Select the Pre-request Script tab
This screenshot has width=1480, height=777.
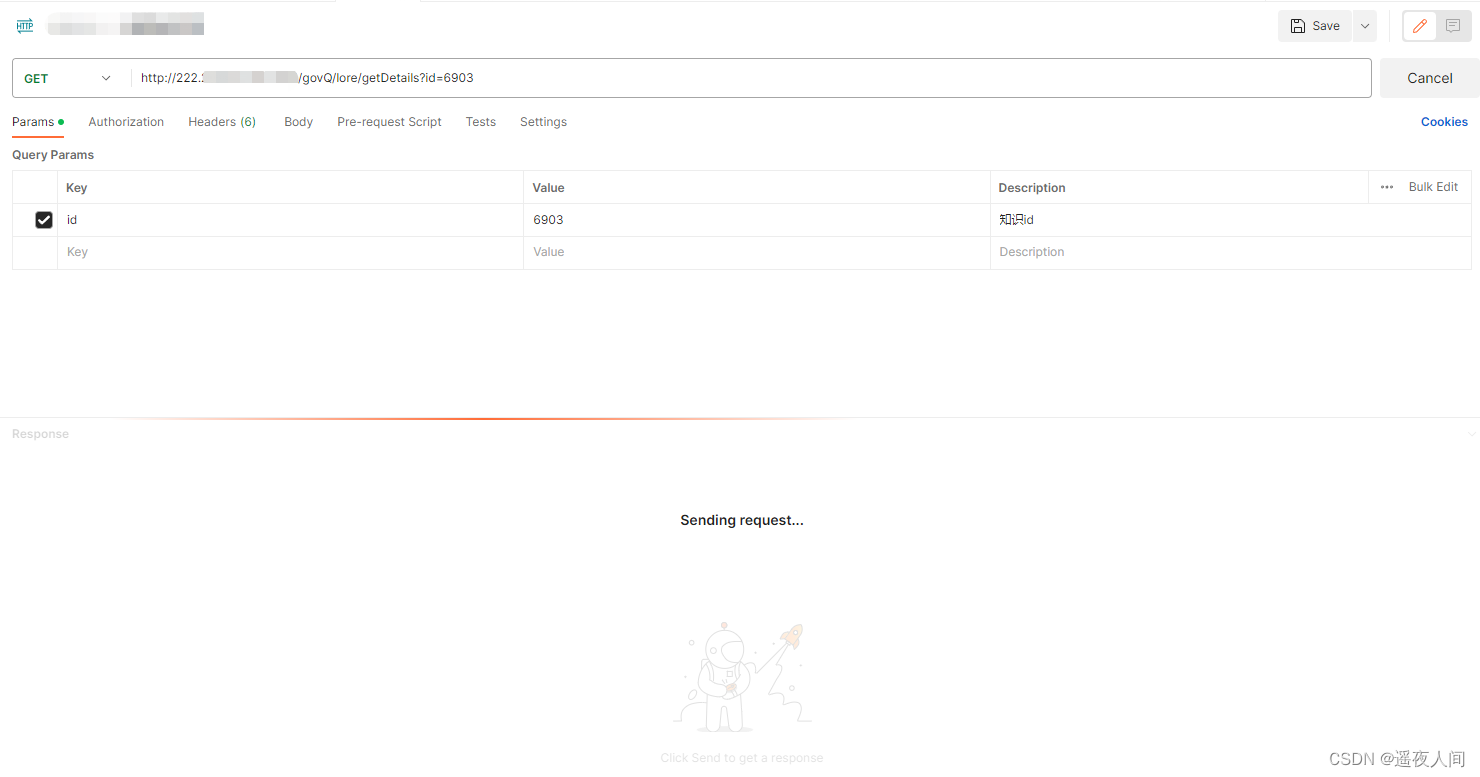(x=389, y=121)
